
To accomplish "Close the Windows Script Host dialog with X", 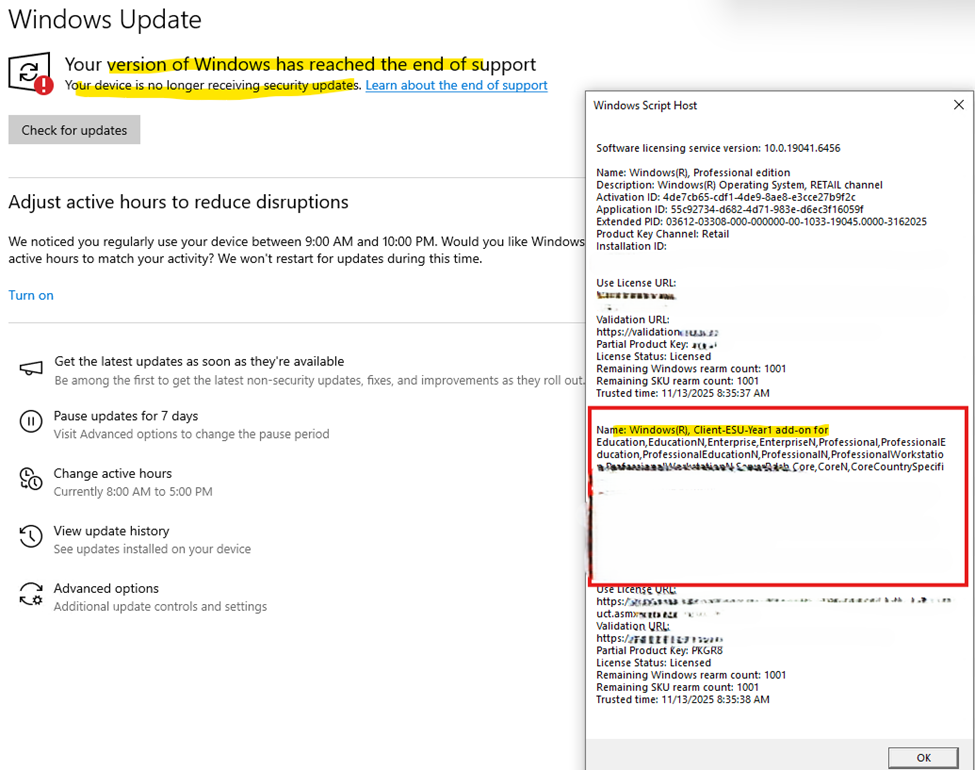I will 958,105.
